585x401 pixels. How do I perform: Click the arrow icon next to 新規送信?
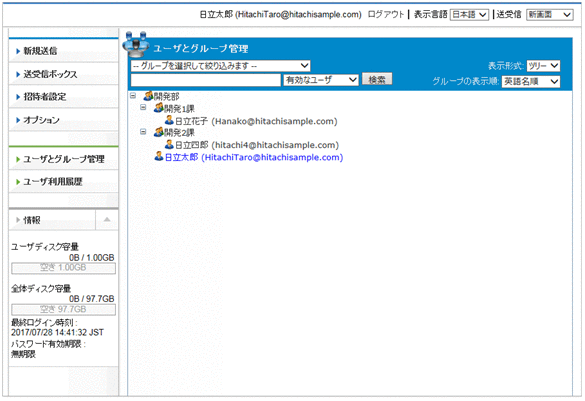(x=18, y=51)
